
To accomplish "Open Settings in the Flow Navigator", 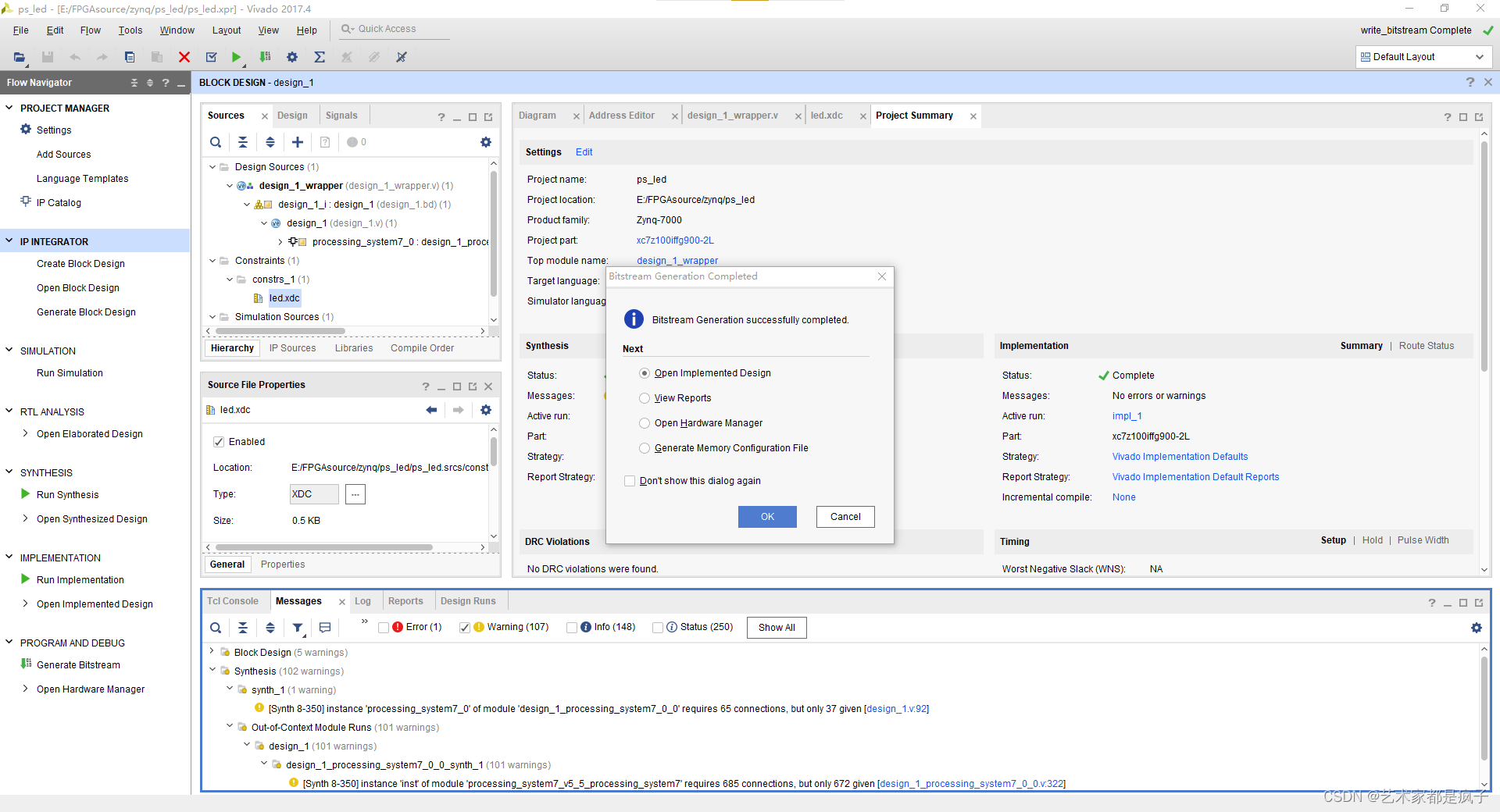I will click(x=54, y=130).
